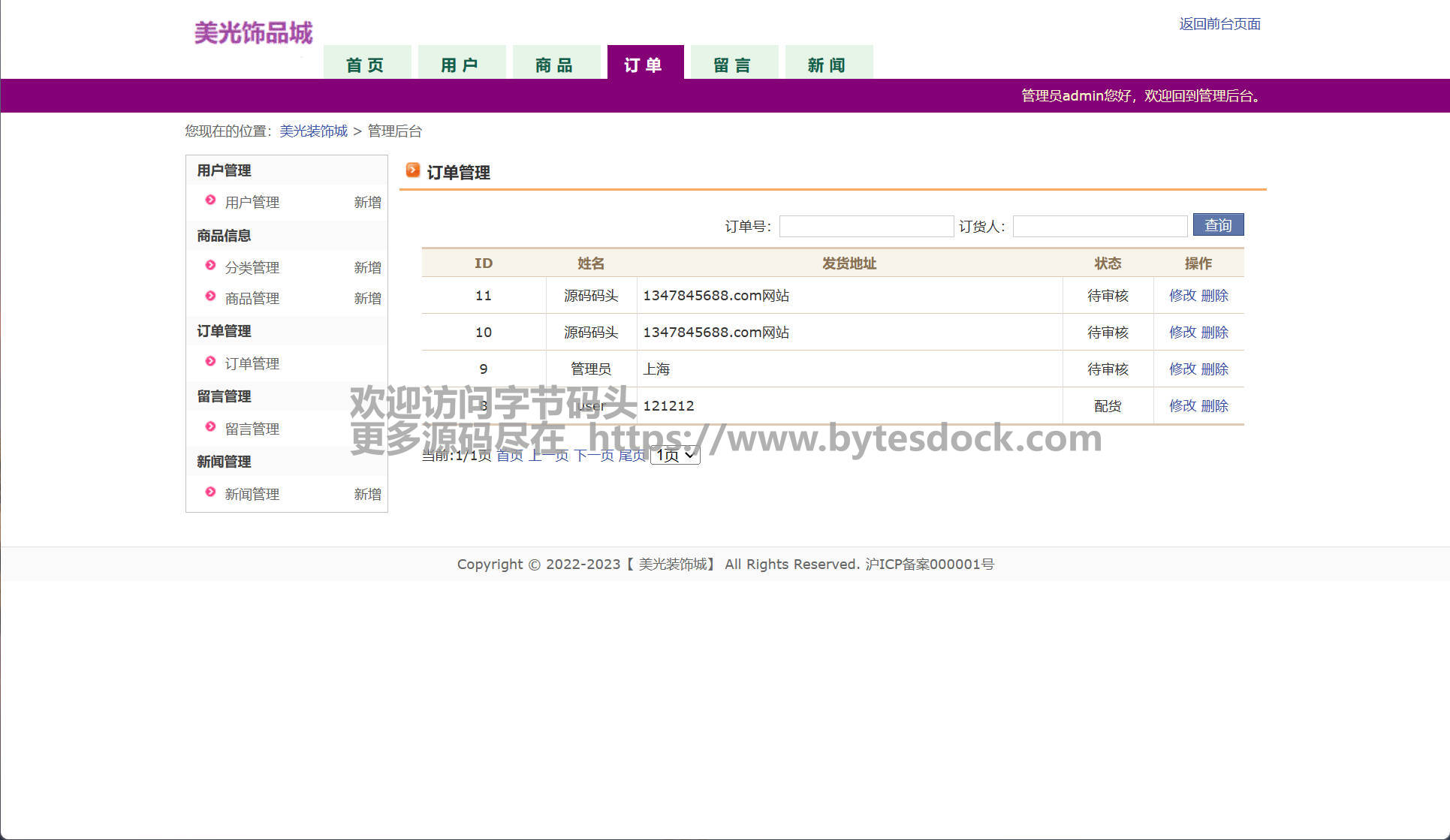The height and width of the screenshot is (840, 1450).
Task: Focus the 订单号 input field
Action: 866,226
